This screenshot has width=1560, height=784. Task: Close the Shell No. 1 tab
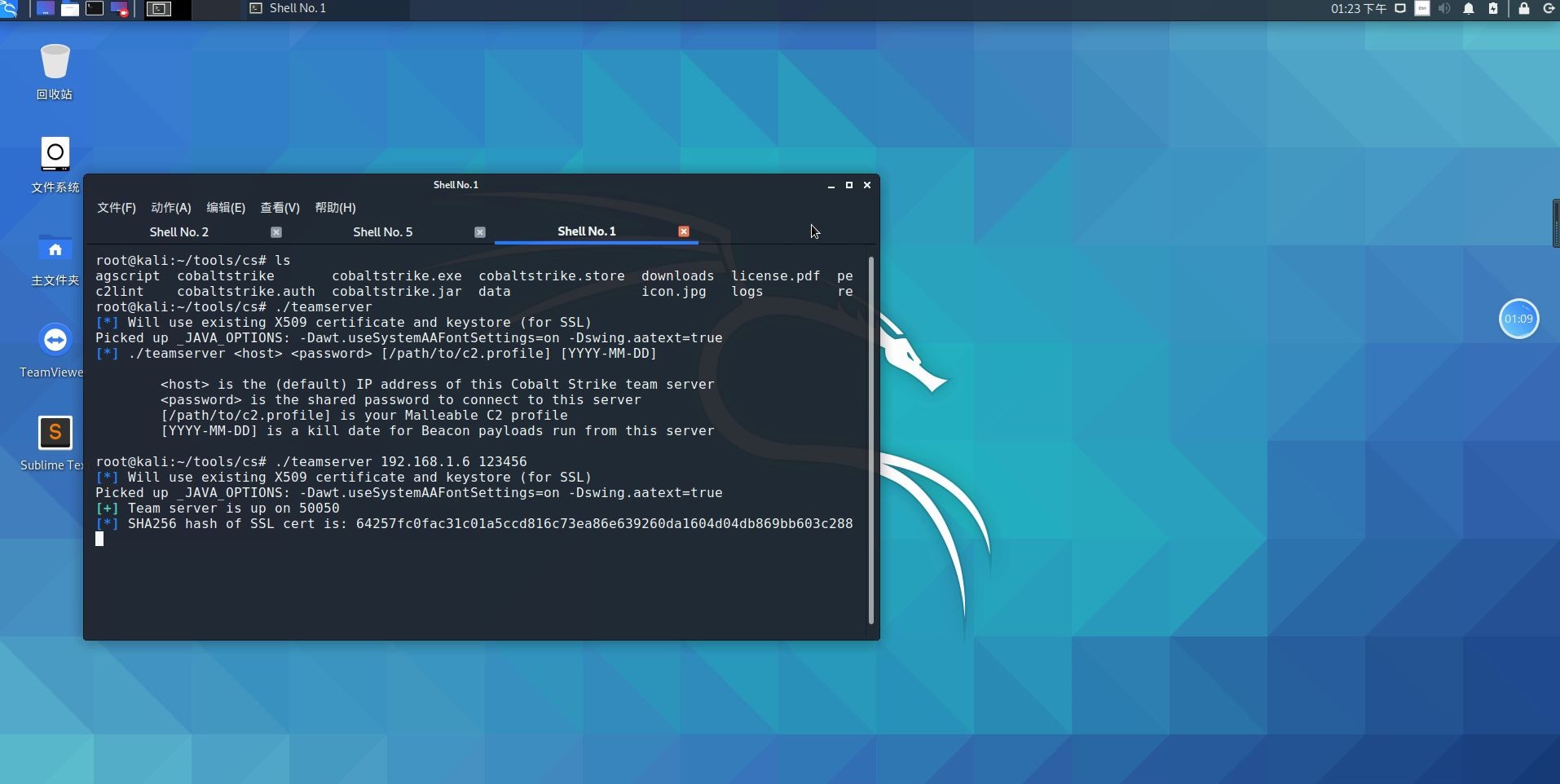684,231
